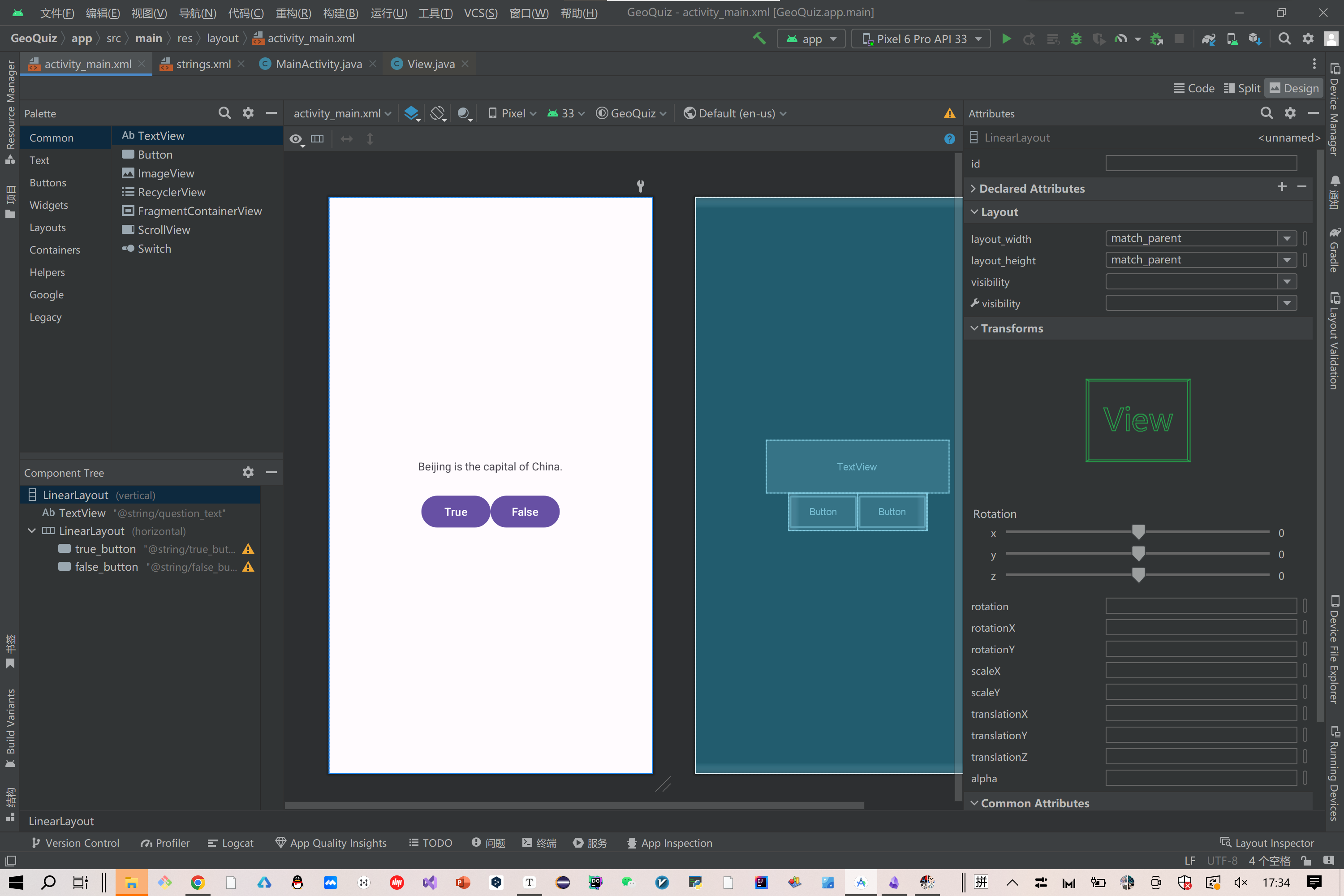Switch to Code view mode
Screen dimensions: 1344x896
point(1194,88)
